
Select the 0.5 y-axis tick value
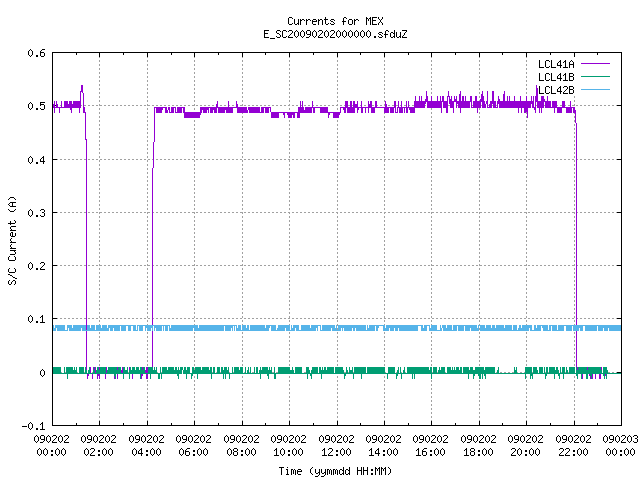36,106
